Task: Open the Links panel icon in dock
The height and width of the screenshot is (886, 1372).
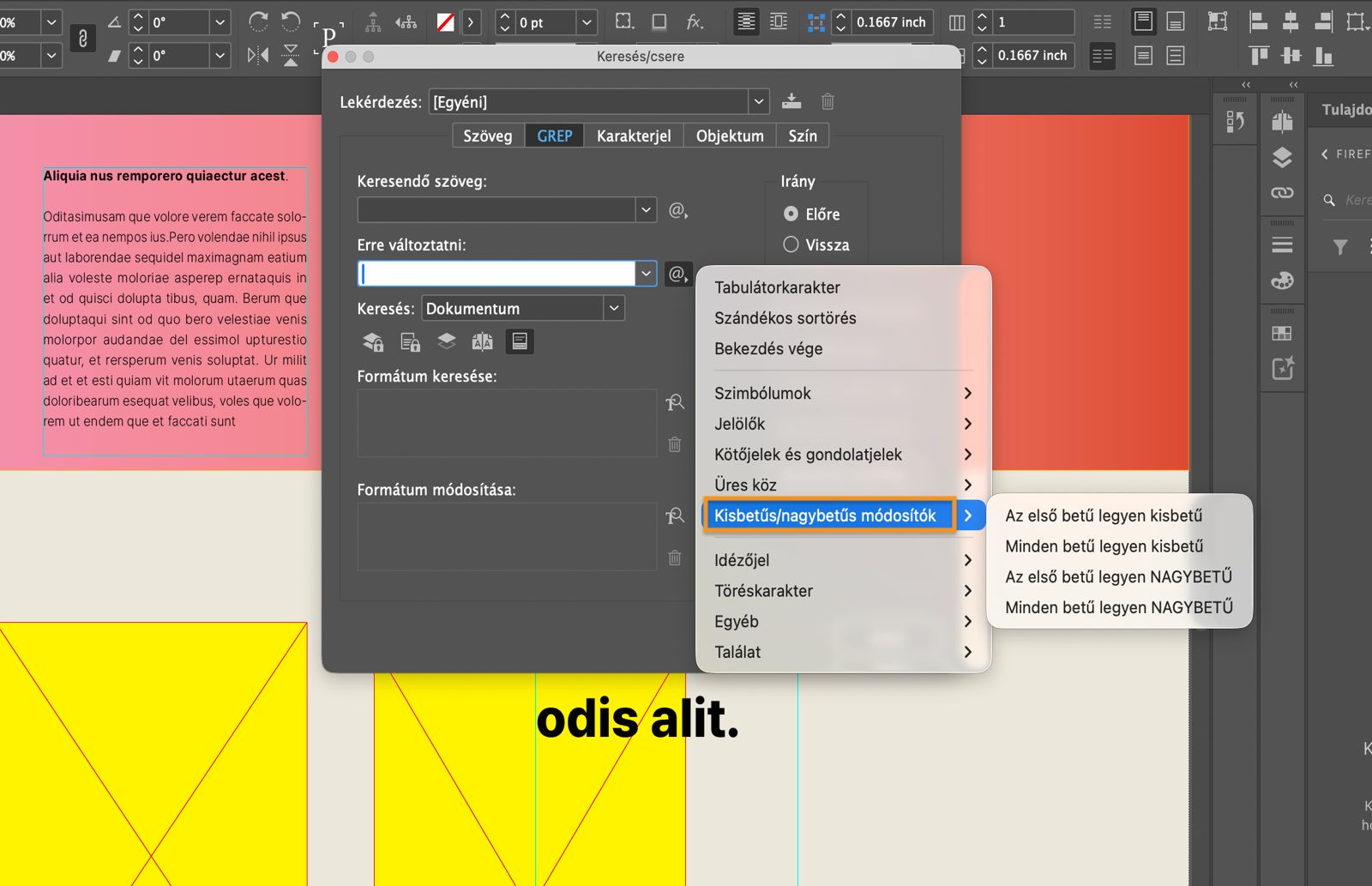Action: coord(1282,193)
